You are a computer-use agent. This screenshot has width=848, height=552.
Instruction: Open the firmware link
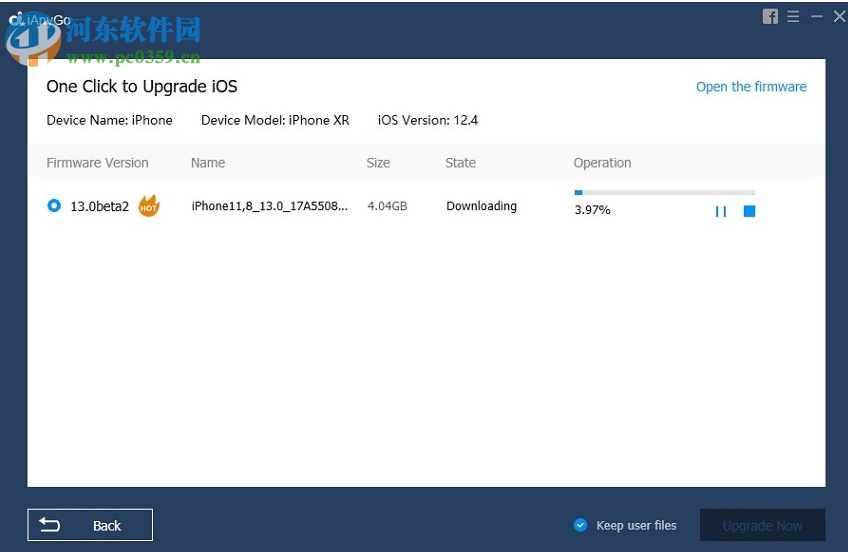pyautogui.click(x=751, y=87)
